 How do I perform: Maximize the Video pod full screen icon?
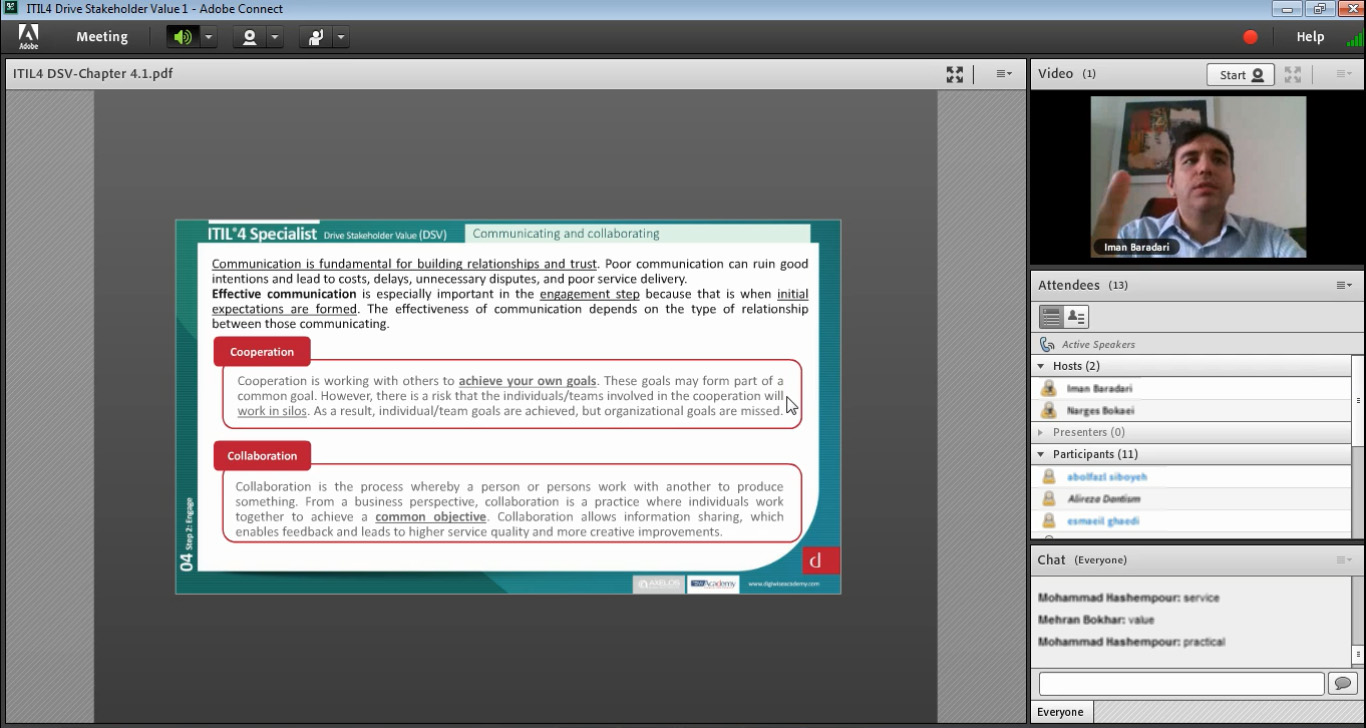coord(1293,75)
